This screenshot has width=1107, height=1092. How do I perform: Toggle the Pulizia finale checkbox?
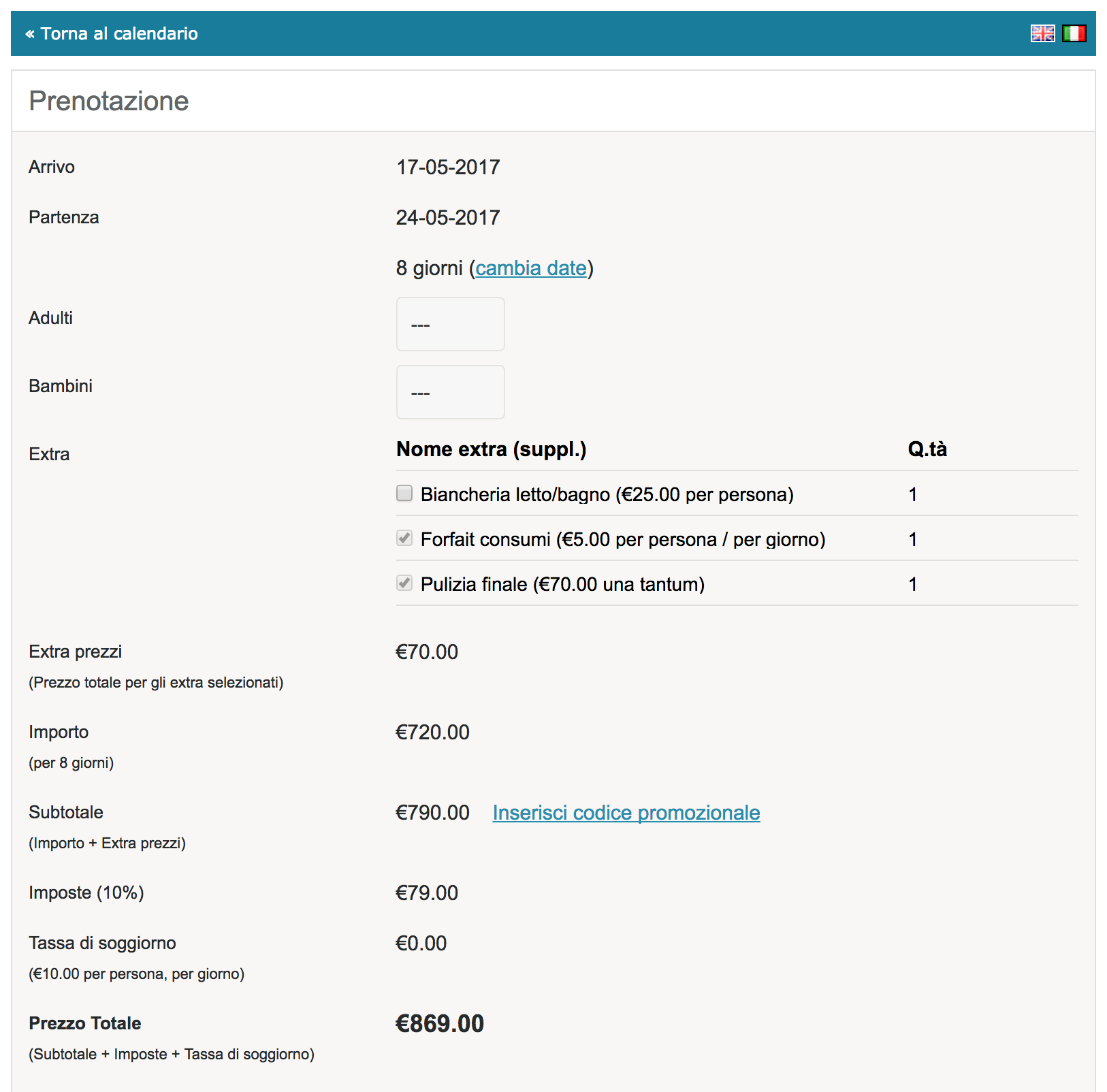click(x=404, y=583)
